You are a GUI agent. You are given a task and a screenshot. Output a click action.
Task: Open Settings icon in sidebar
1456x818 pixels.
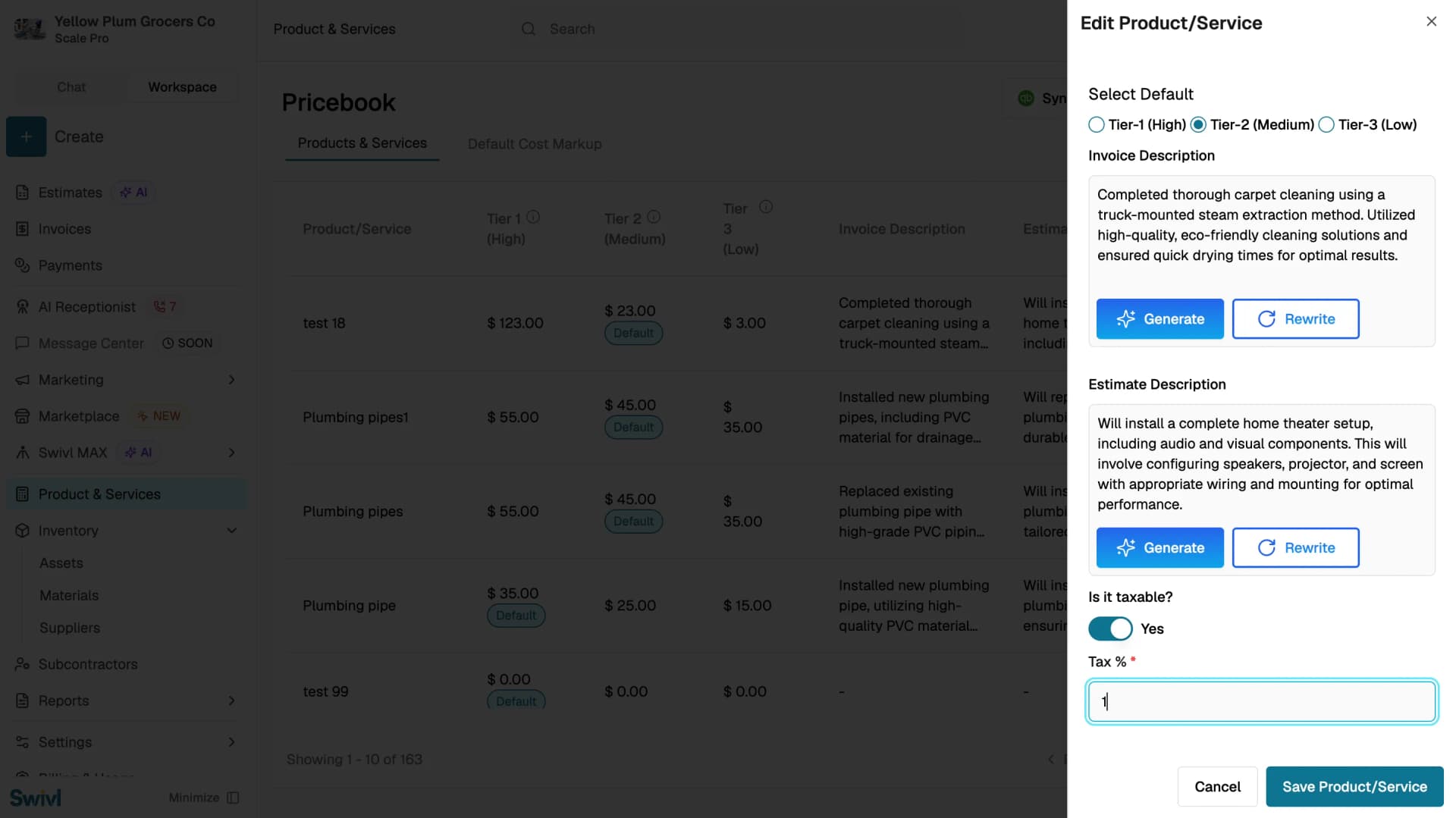pos(23,742)
